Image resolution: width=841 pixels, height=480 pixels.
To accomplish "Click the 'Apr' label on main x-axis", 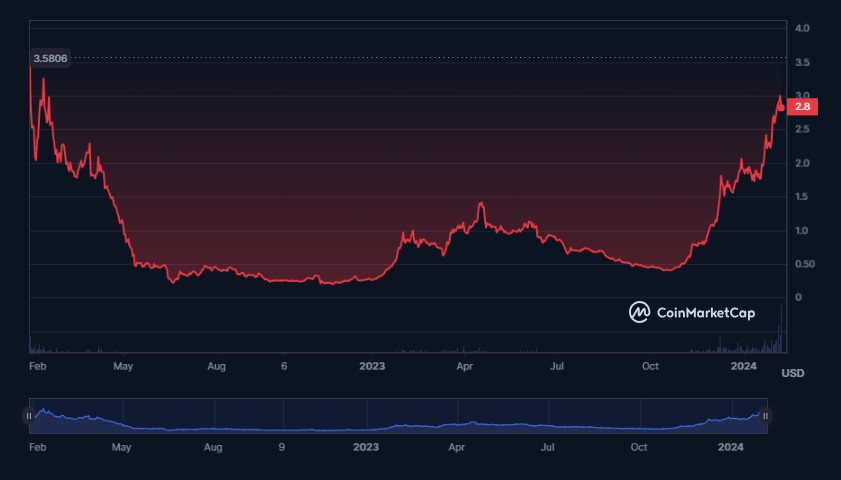I will [464, 366].
